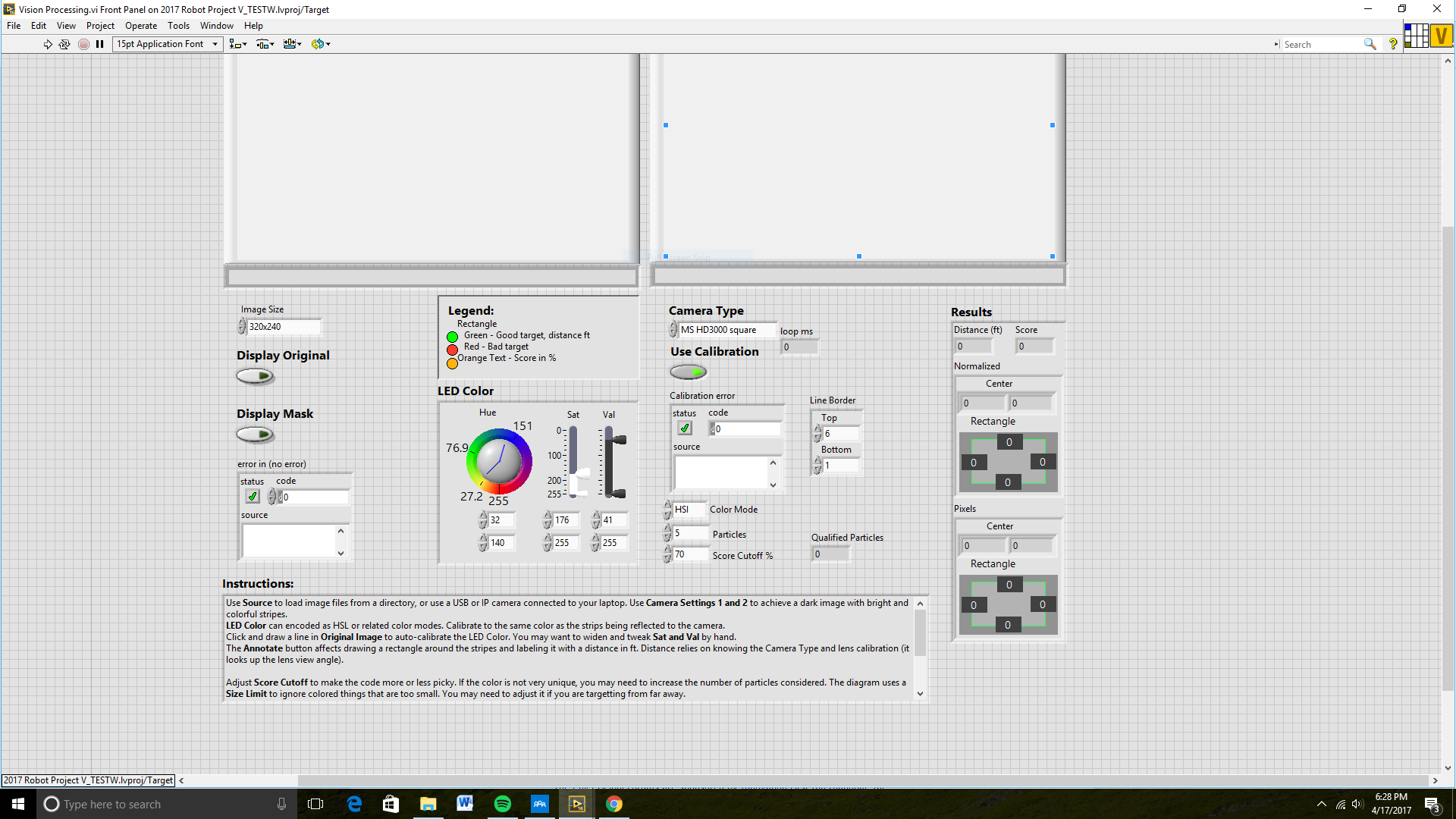Screen dimensions: 1456x819
Task: Open the Project menu
Action: pyautogui.click(x=100, y=26)
